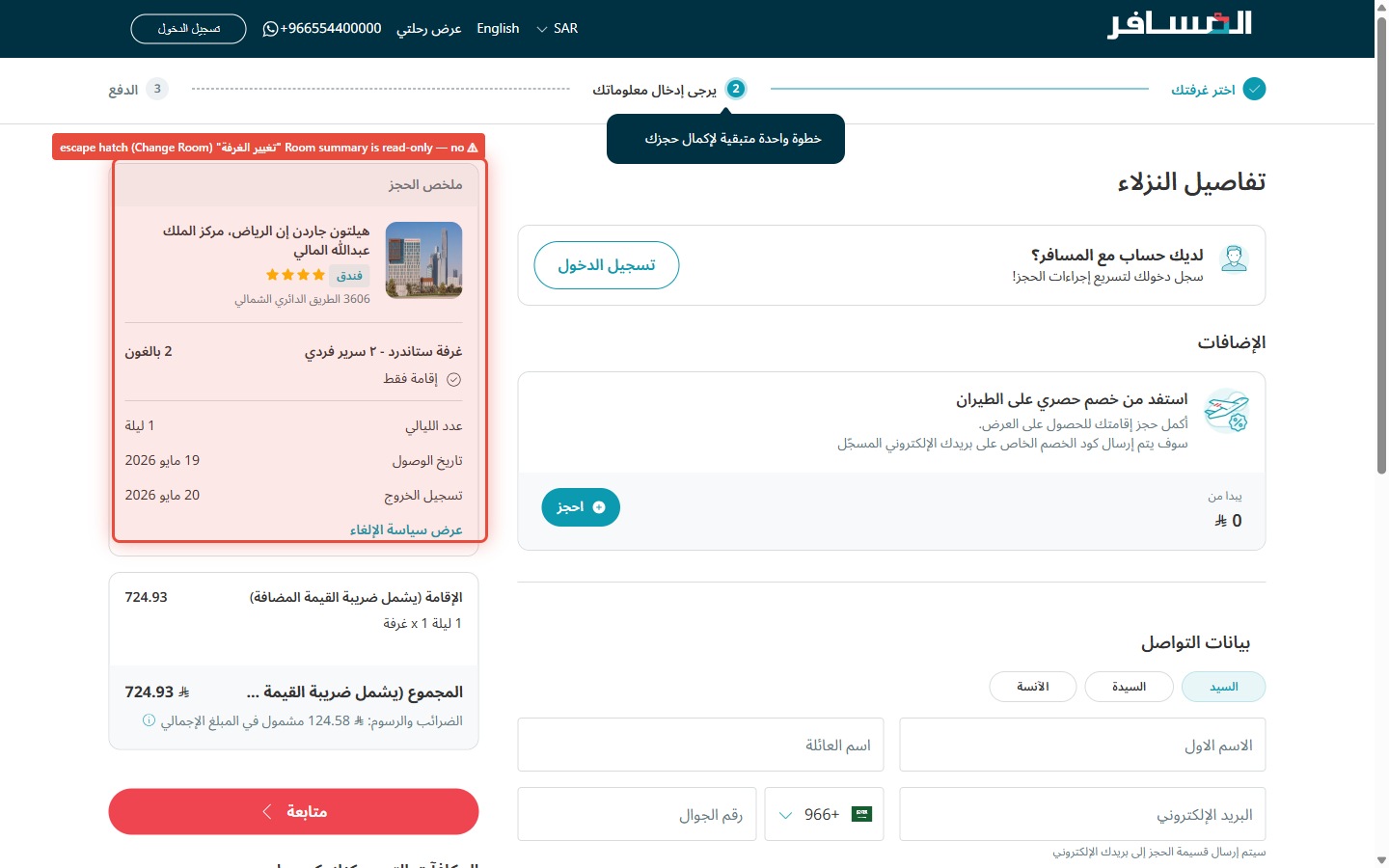Click the user avatar icon in the account card
The height and width of the screenshot is (868, 1389).
tap(1235, 258)
